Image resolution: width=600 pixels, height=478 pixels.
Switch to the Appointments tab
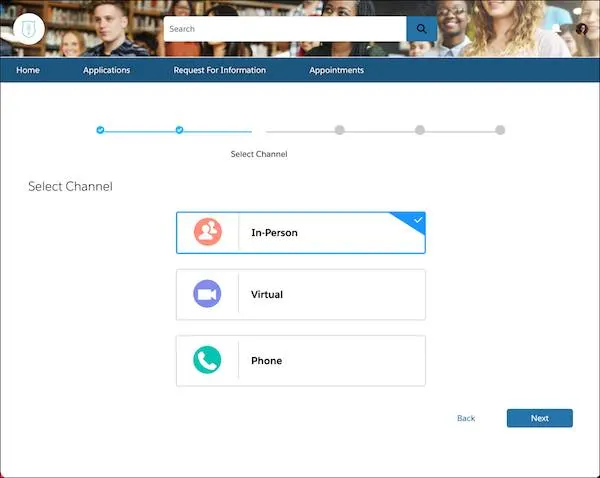click(x=336, y=70)
